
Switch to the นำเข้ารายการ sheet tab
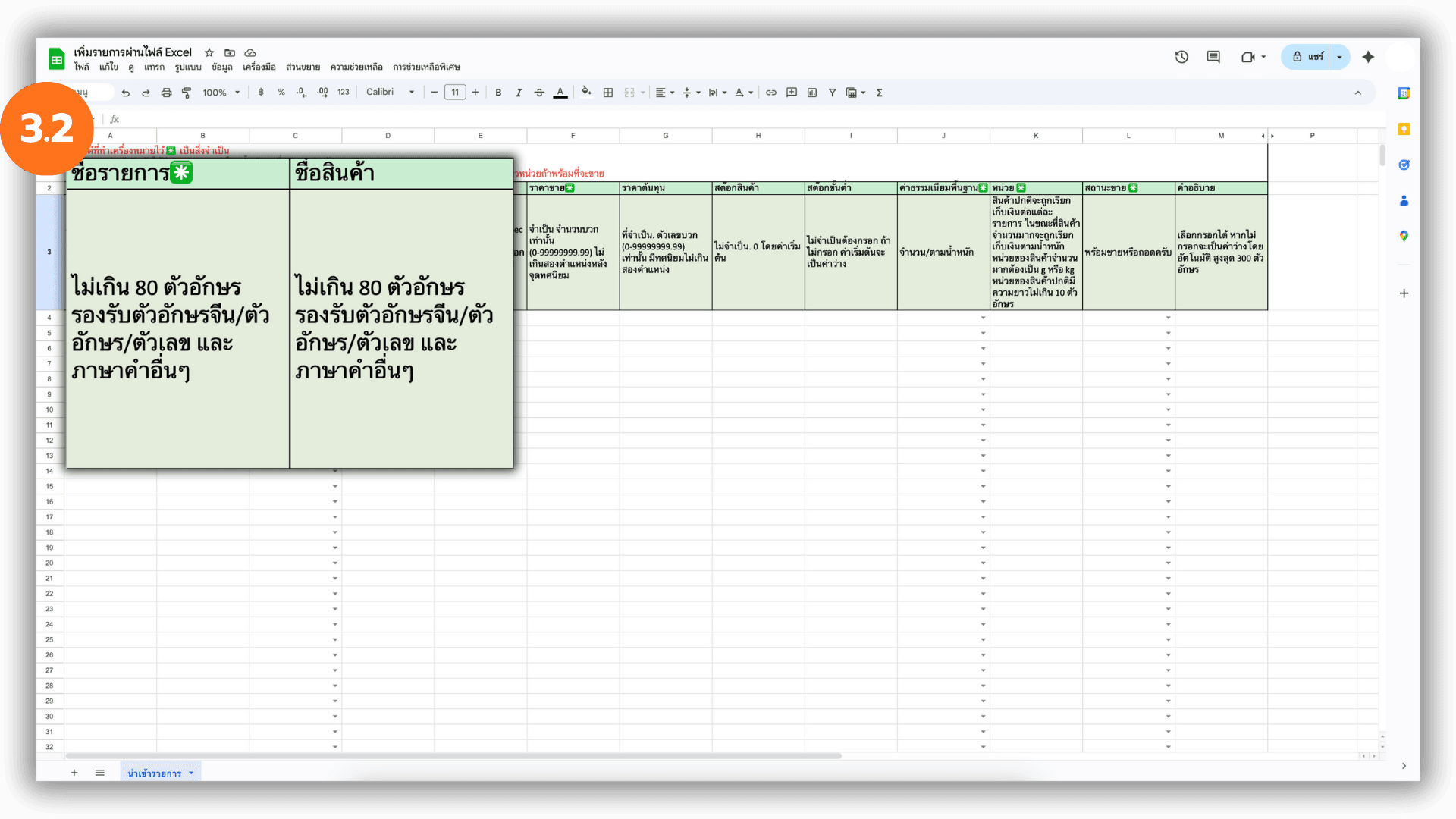[x=155, y=773]
